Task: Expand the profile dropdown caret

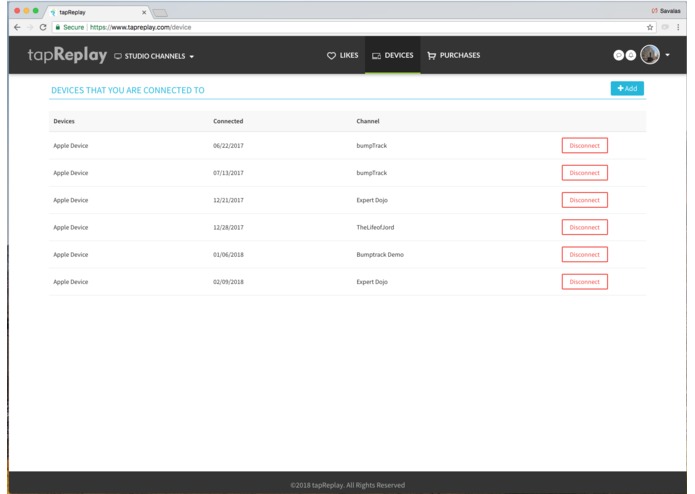Action: point(668,55)
